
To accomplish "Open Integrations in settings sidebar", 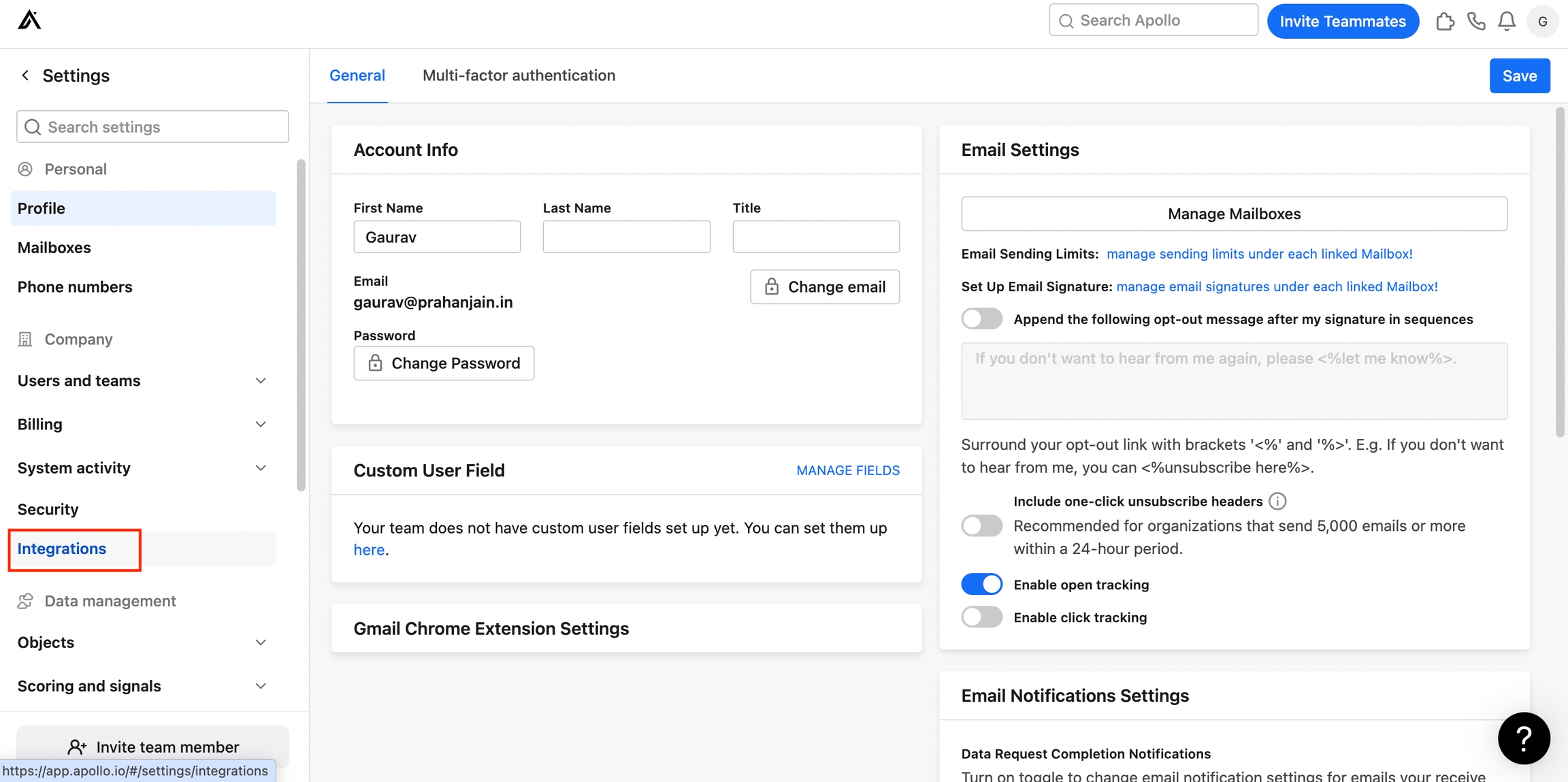I will click(62, 549).
